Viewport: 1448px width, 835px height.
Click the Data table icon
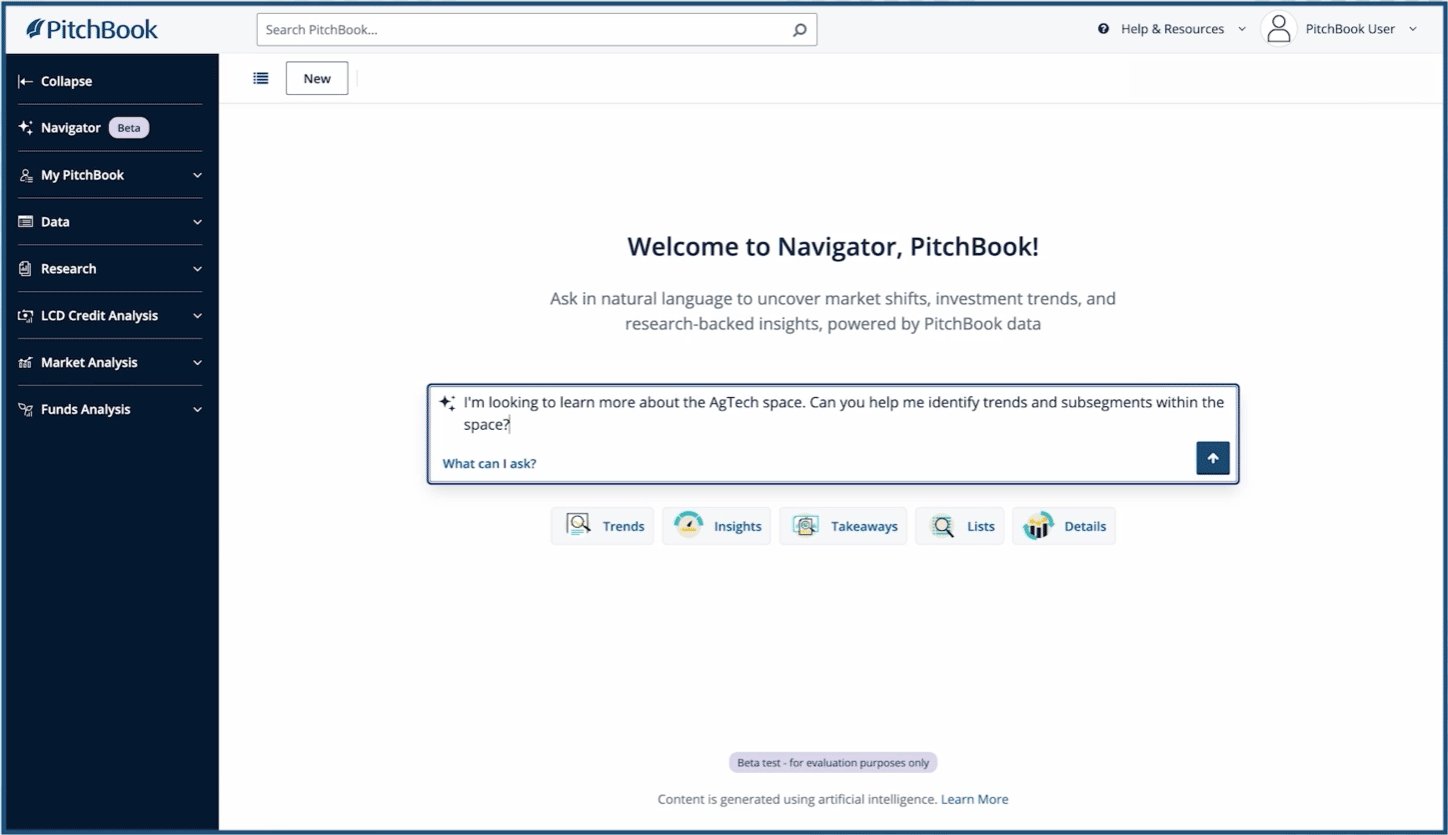[x=26, y=222]
